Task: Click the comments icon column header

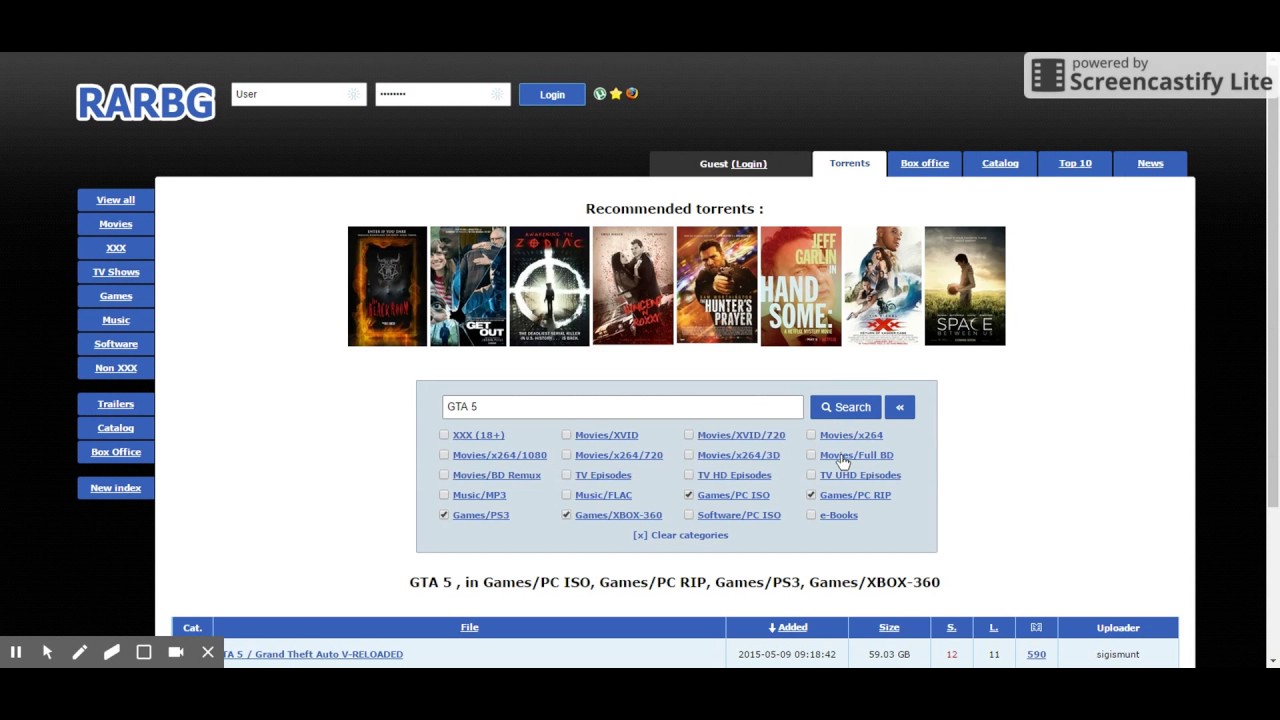Action: tap(1036, 627)
